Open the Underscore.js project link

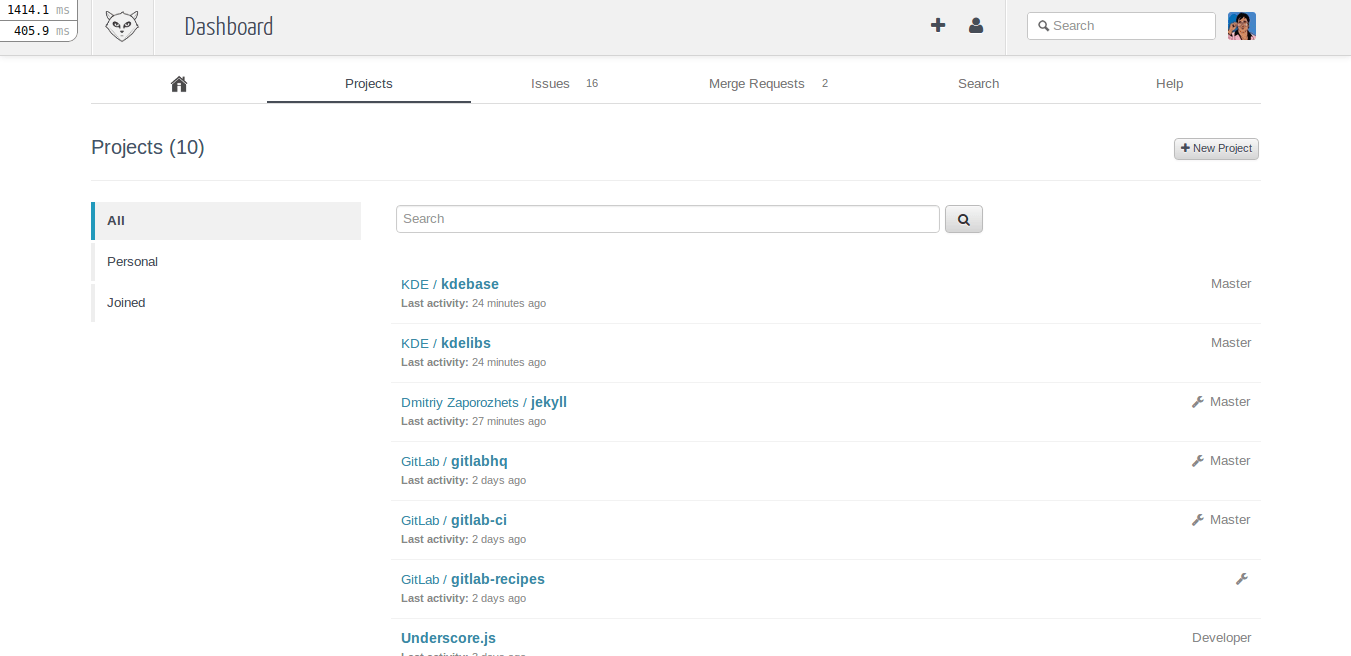(448, 638)
